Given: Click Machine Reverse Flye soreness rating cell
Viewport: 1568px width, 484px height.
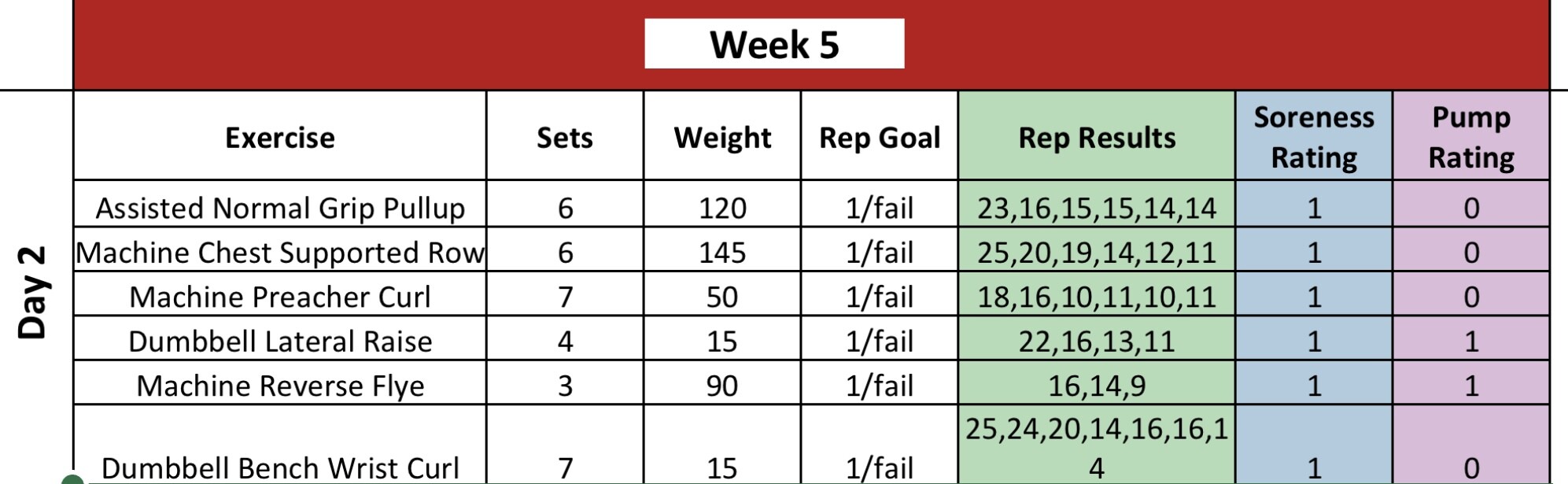Looking at the screenshot, I should click(1314, 386).
